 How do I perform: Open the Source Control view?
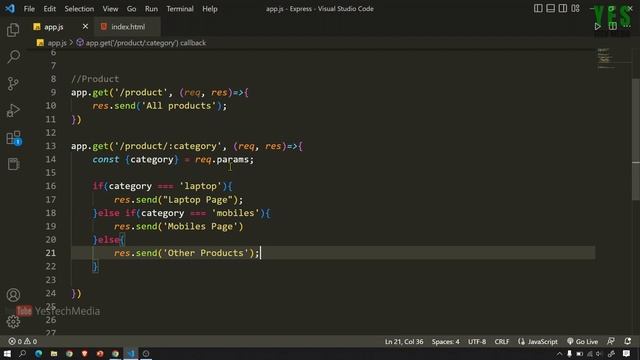click(13, 84)
